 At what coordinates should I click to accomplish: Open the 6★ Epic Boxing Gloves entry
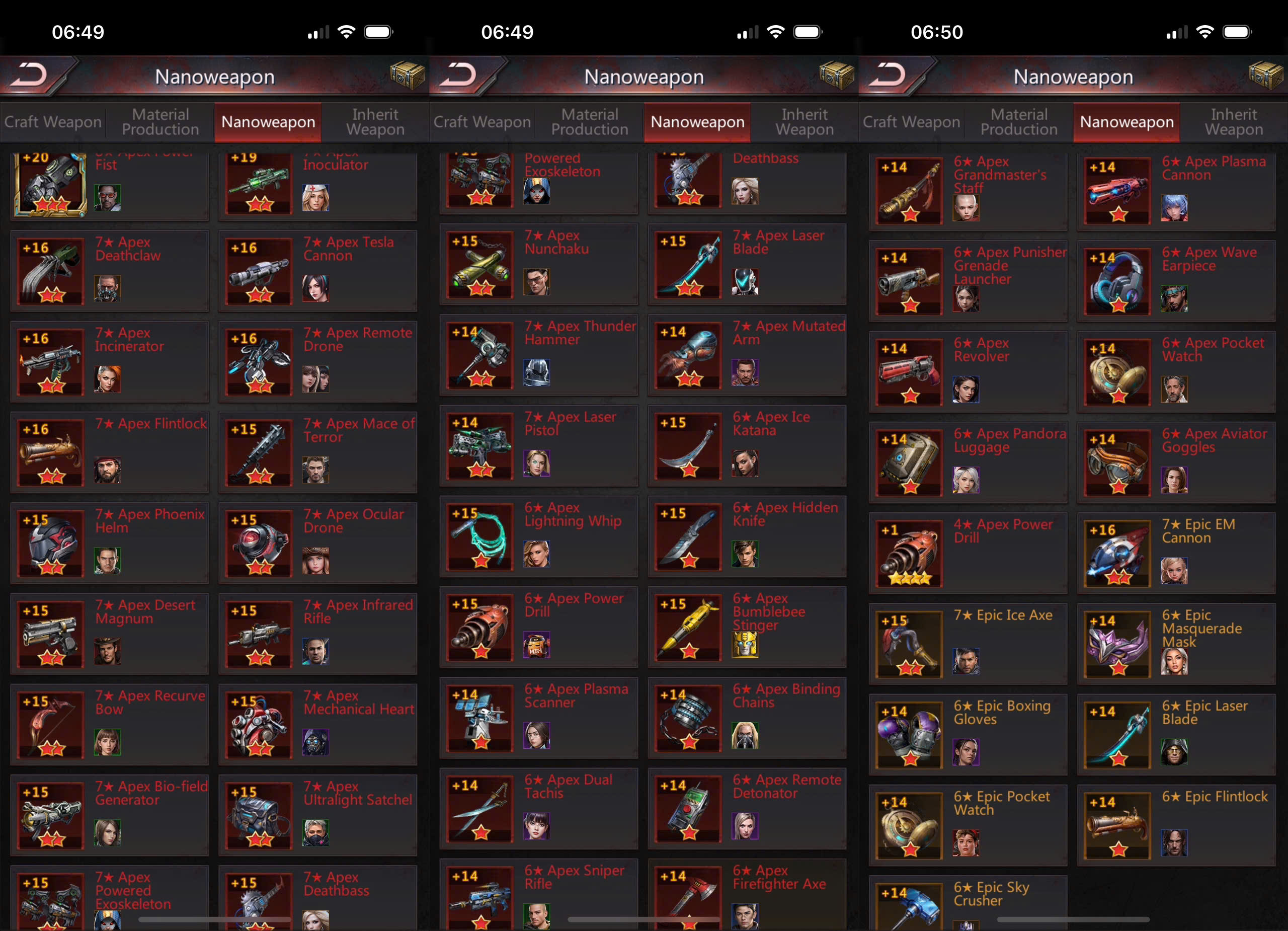pos(968,734)
